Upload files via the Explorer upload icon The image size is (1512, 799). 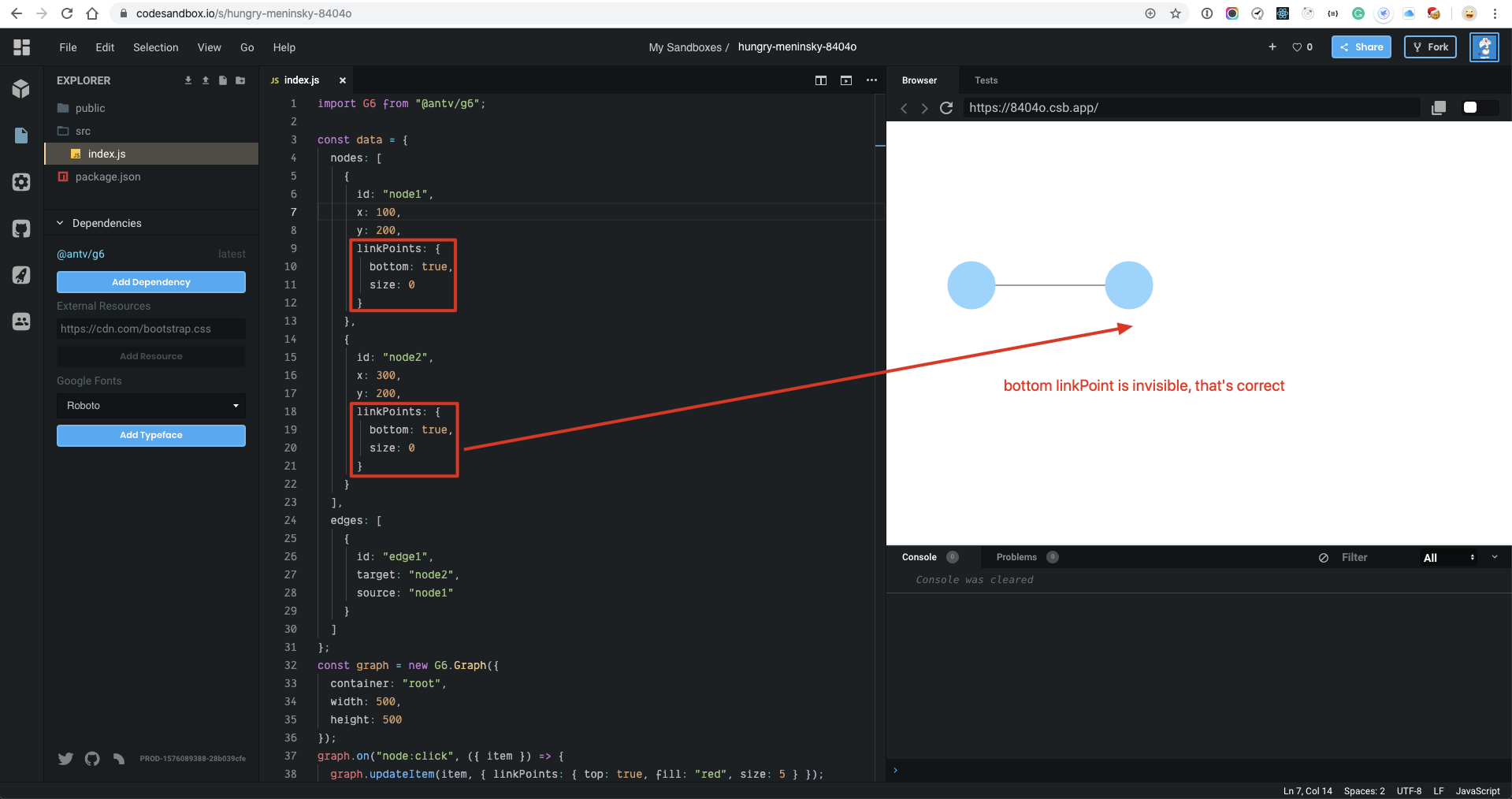coord(205,80)
